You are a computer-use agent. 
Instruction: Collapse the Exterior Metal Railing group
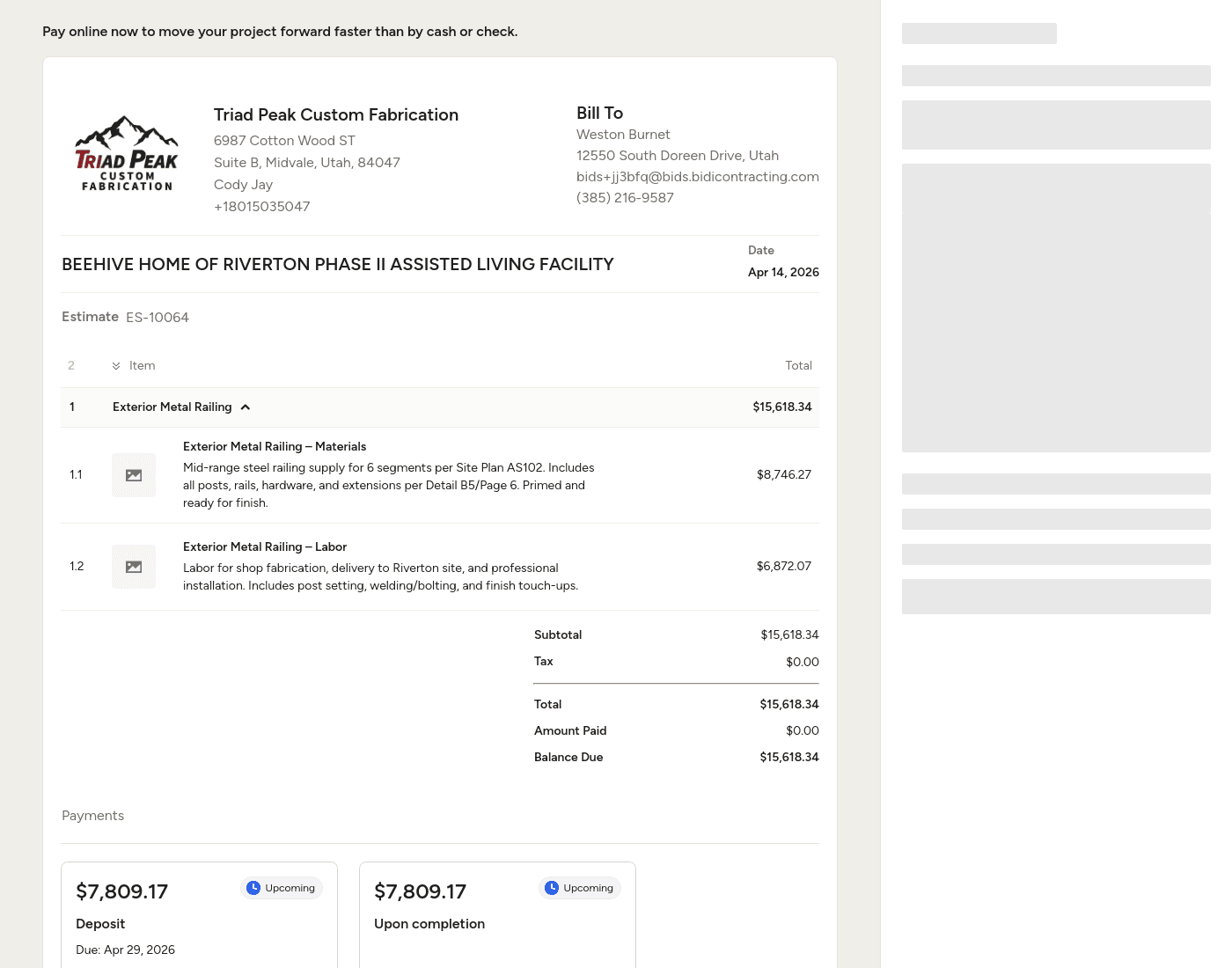(246, 407)
